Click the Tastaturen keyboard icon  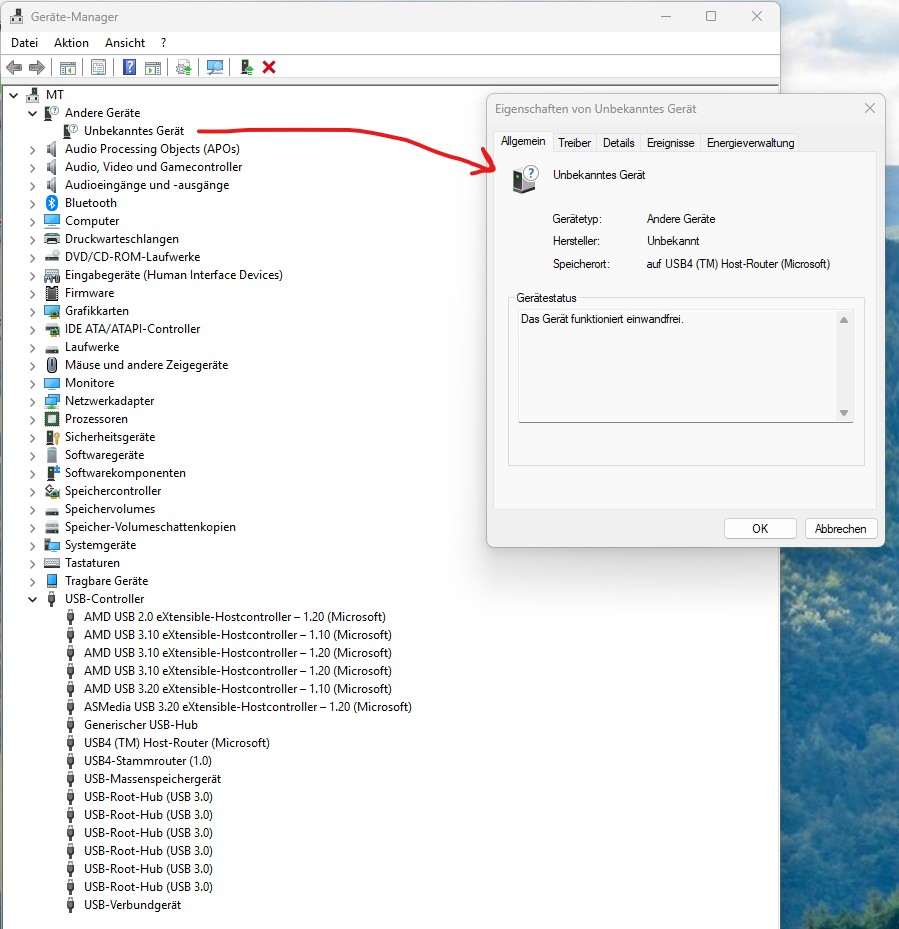[52, 563]
